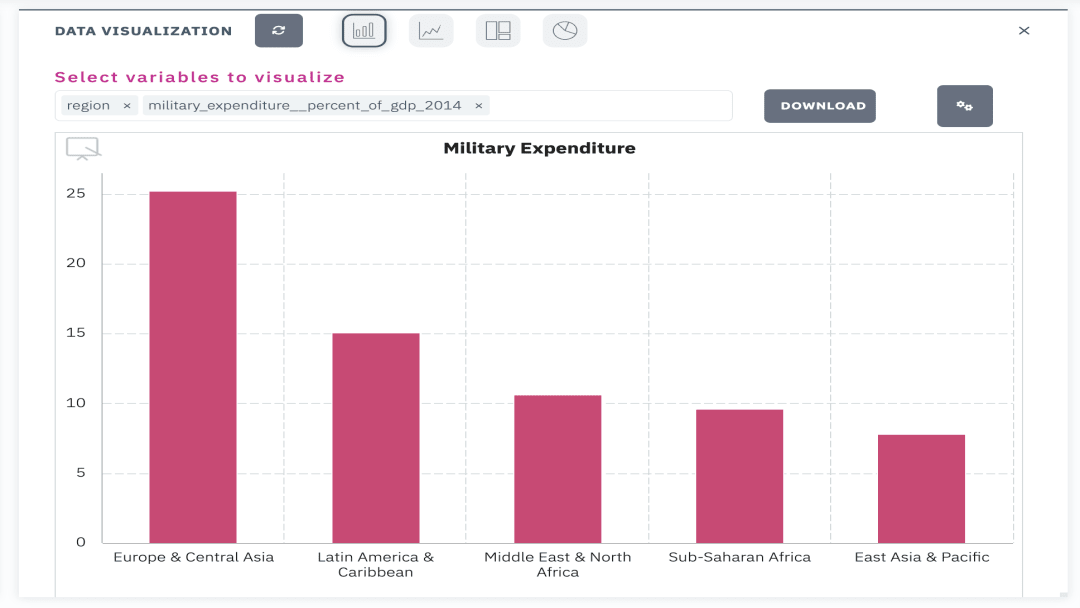Image resolution: width=1080 pixels, height=608 pixels.
Task: Click the Sub-Saharan Africa bar
Action: tap(739, 475)
